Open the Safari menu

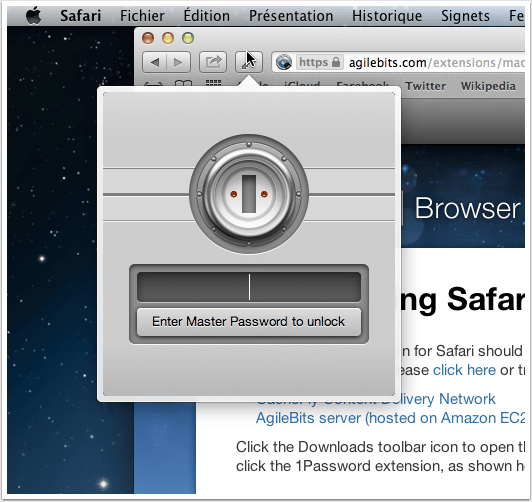click(81, 16)
